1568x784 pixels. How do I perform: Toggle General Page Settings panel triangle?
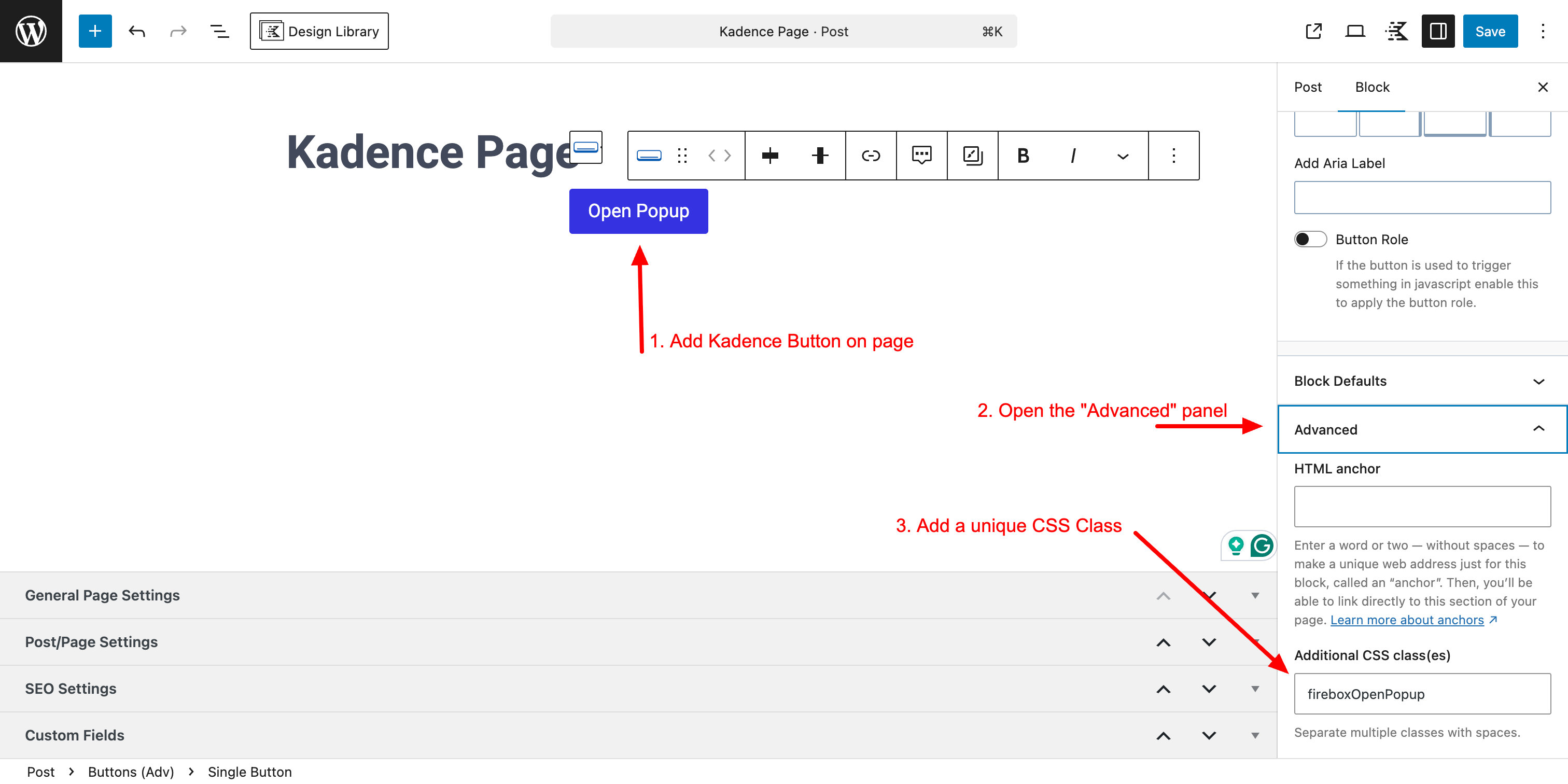point(1255,595)
